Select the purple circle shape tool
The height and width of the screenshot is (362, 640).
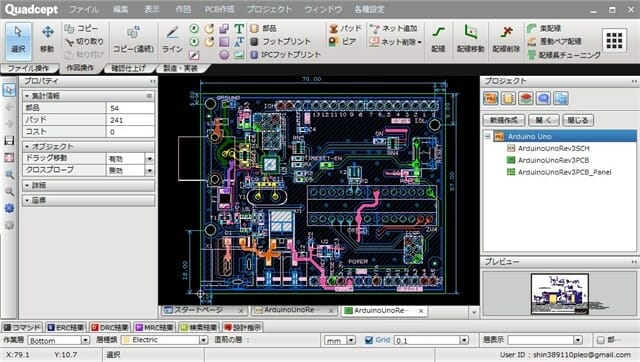pyautogui.click(x=224, y=55)
